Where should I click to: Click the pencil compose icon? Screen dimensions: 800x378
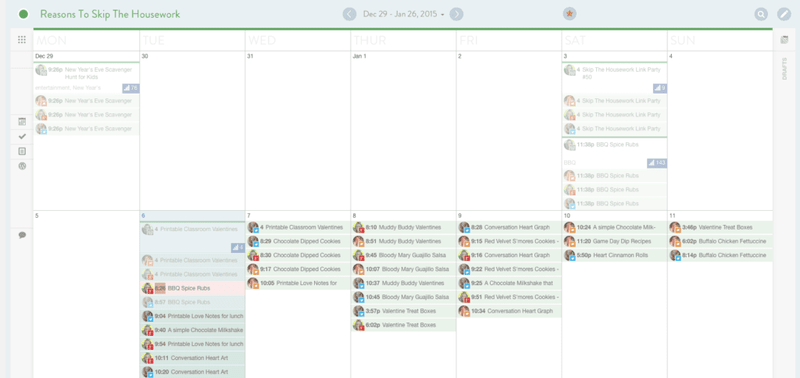(784, 14)
